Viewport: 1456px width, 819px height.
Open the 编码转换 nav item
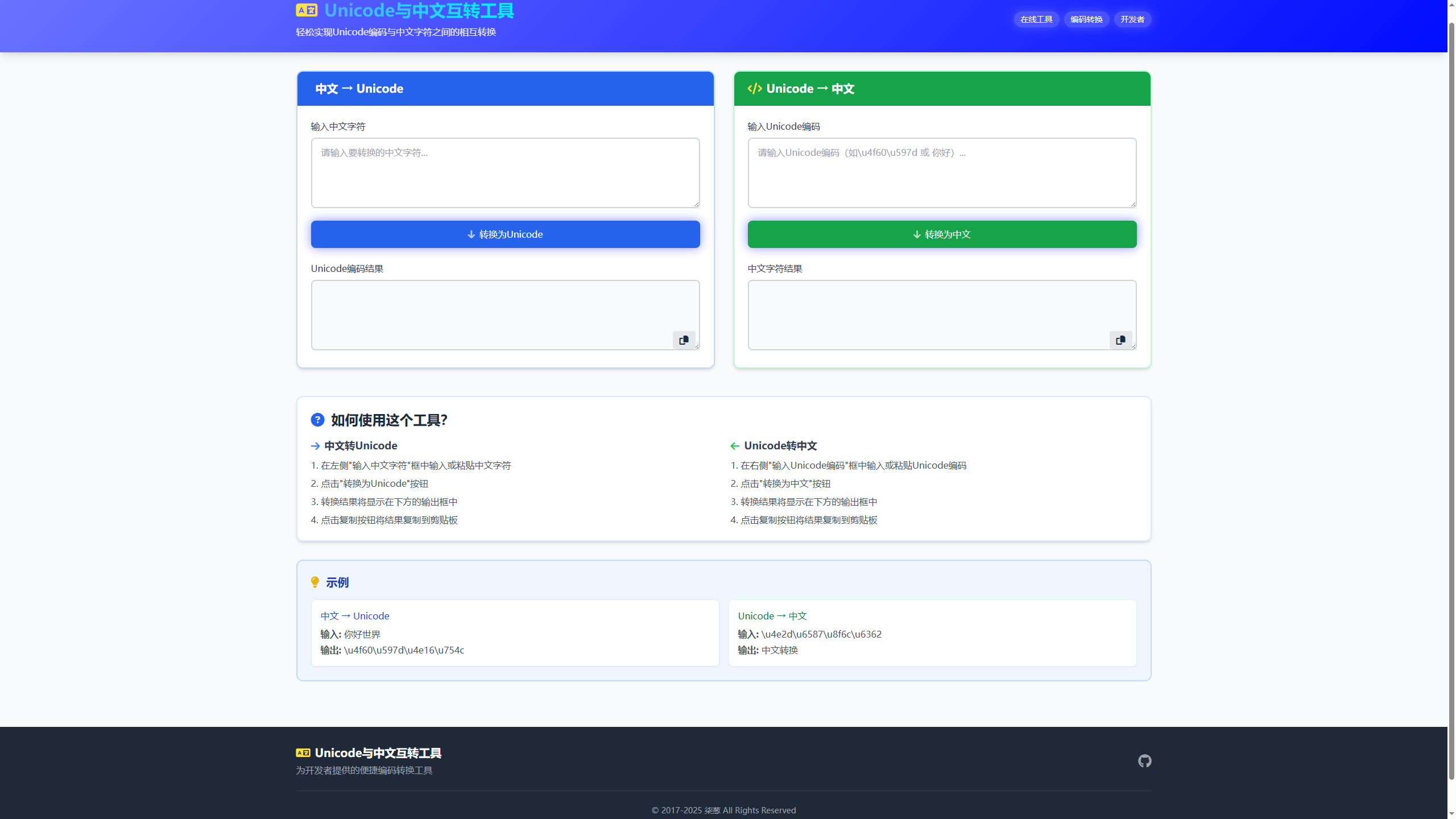[x=1086, y=19]
